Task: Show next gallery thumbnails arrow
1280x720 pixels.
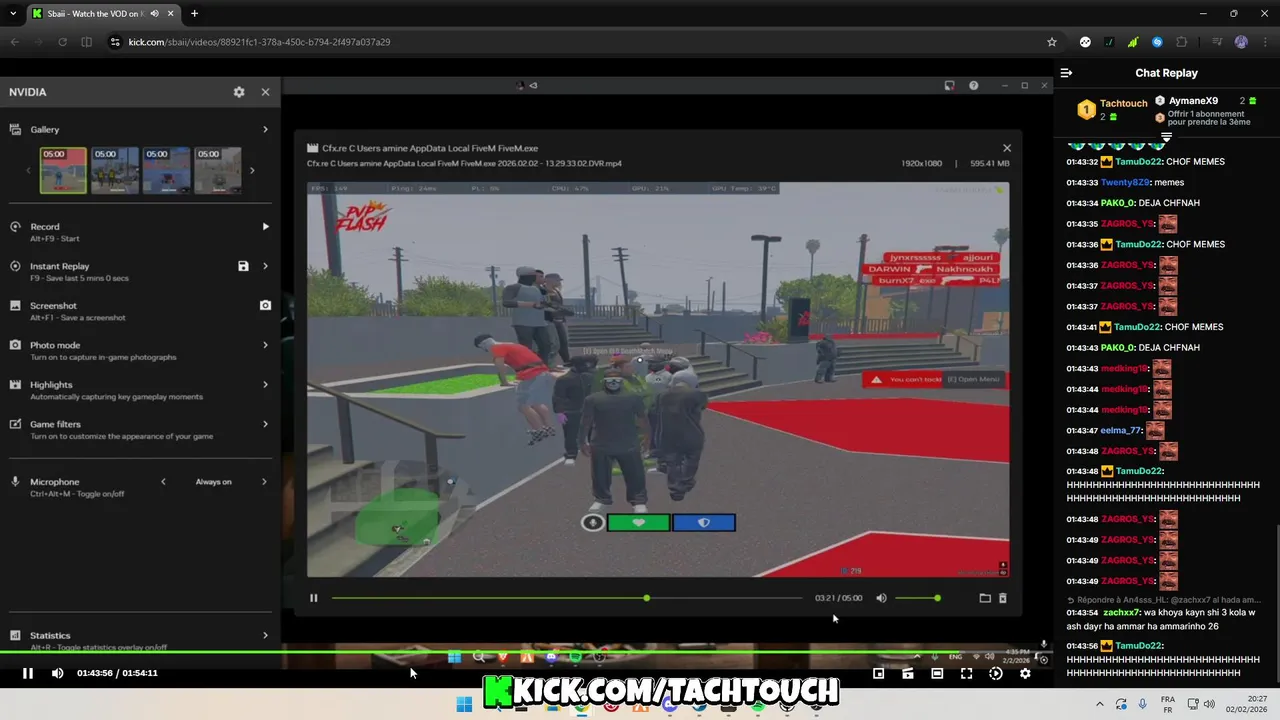Action: coord(252,171)
